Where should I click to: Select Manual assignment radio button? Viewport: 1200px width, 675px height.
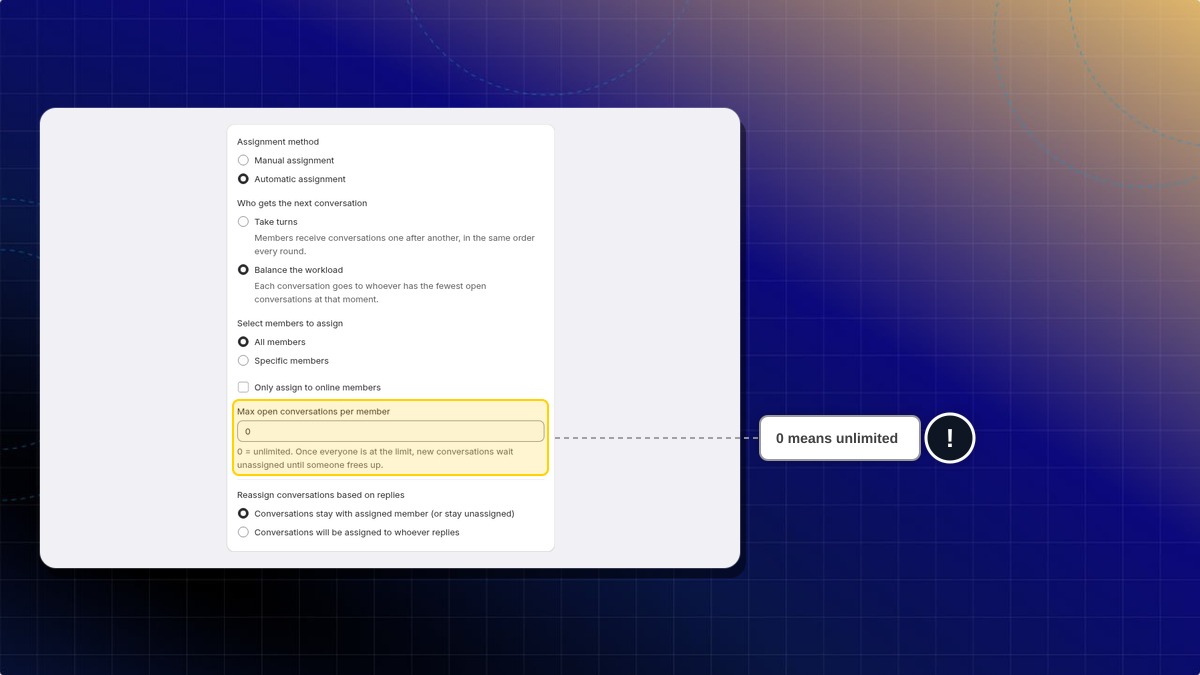click(x=243, y=160)
